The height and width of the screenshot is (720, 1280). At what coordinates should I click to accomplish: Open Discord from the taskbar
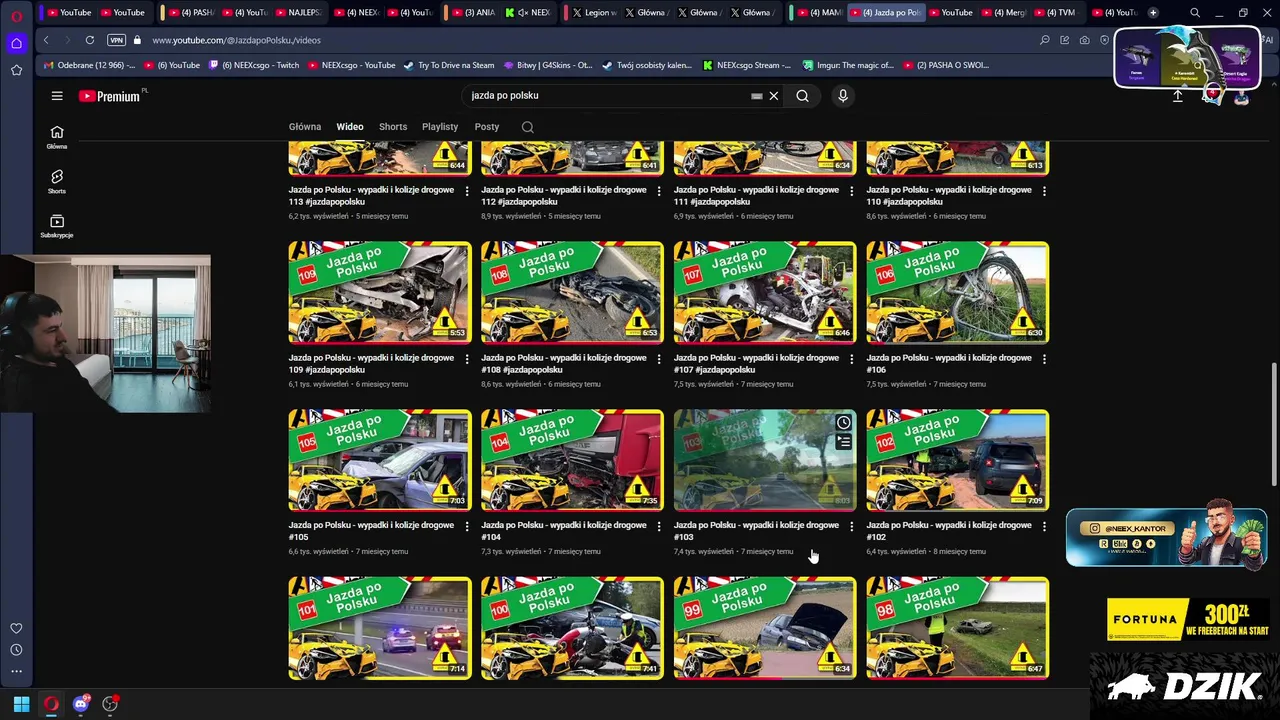81,704
